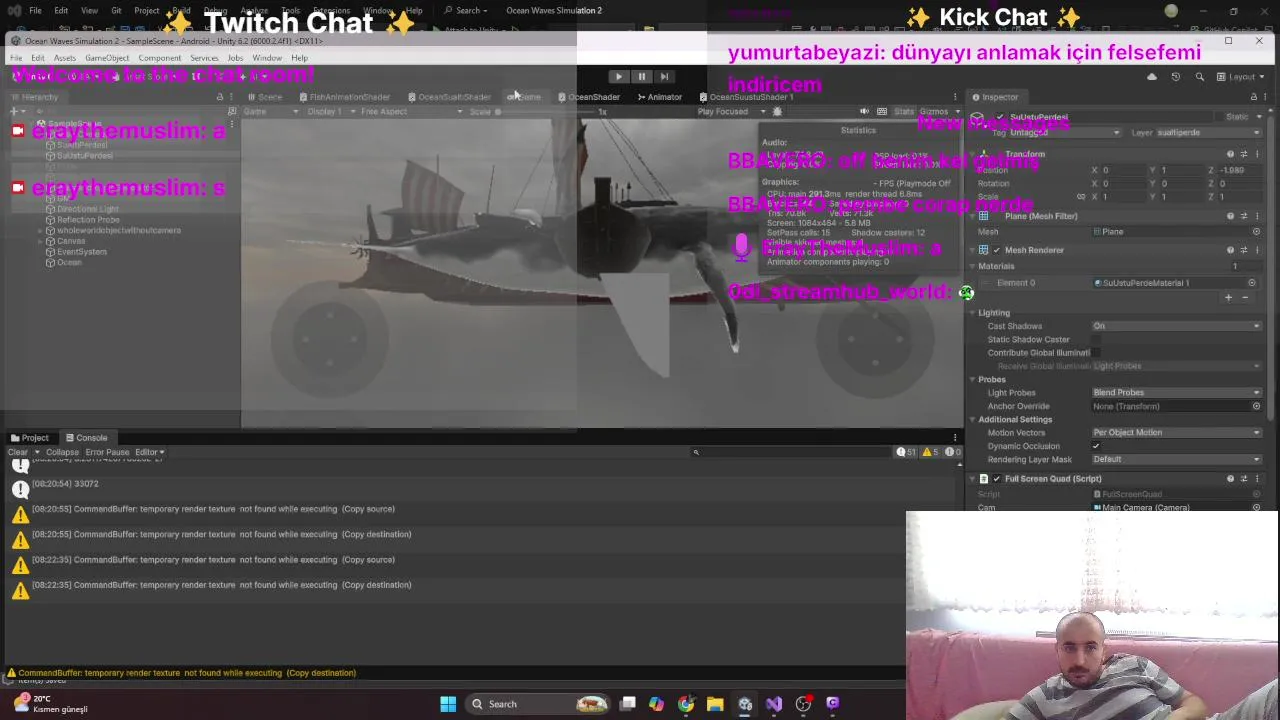Open Anchor Override object picker
This screenshot has width=1280, height=720.
click(1257, 406)
